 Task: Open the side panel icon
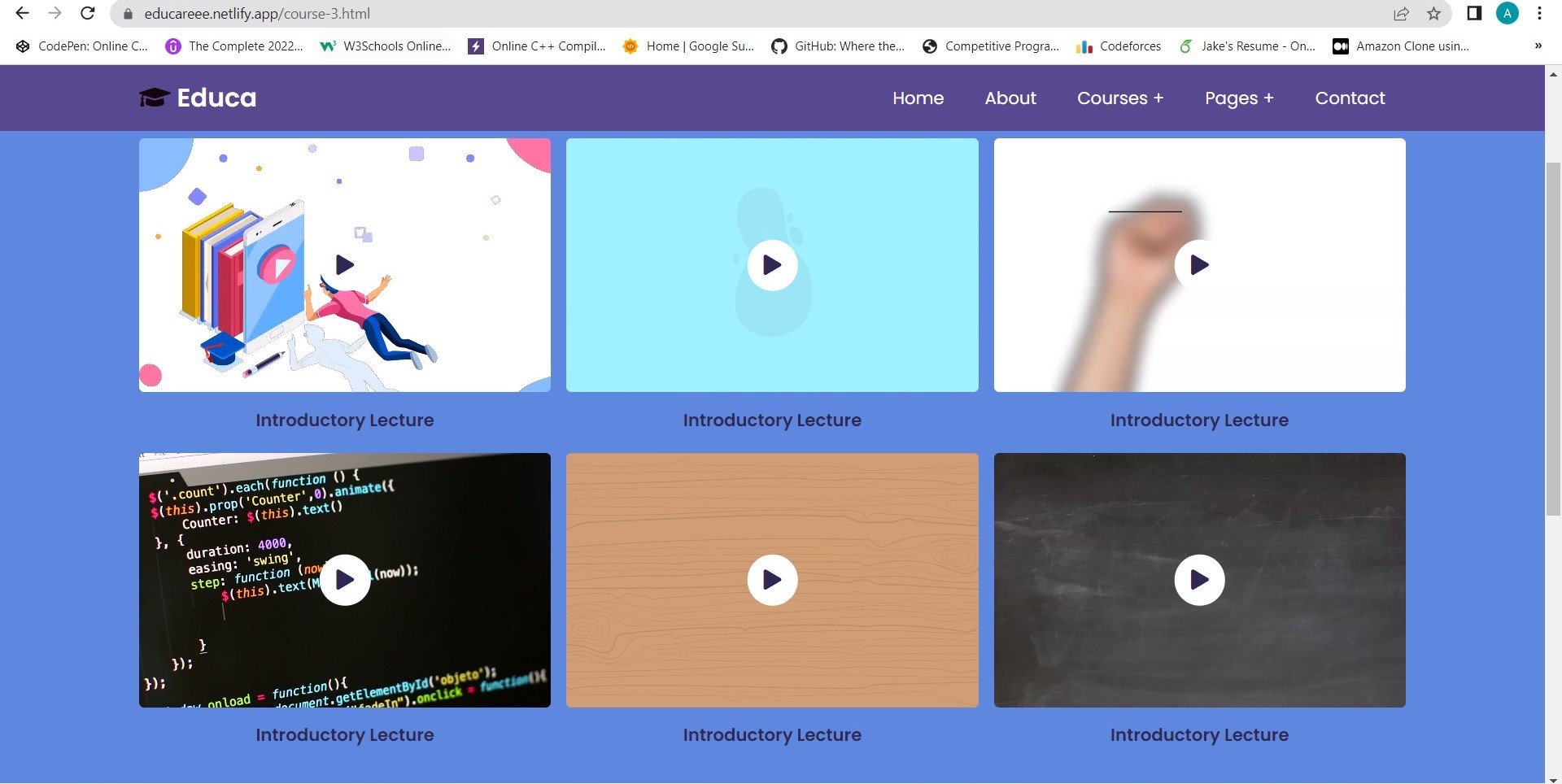[1474, 13]
